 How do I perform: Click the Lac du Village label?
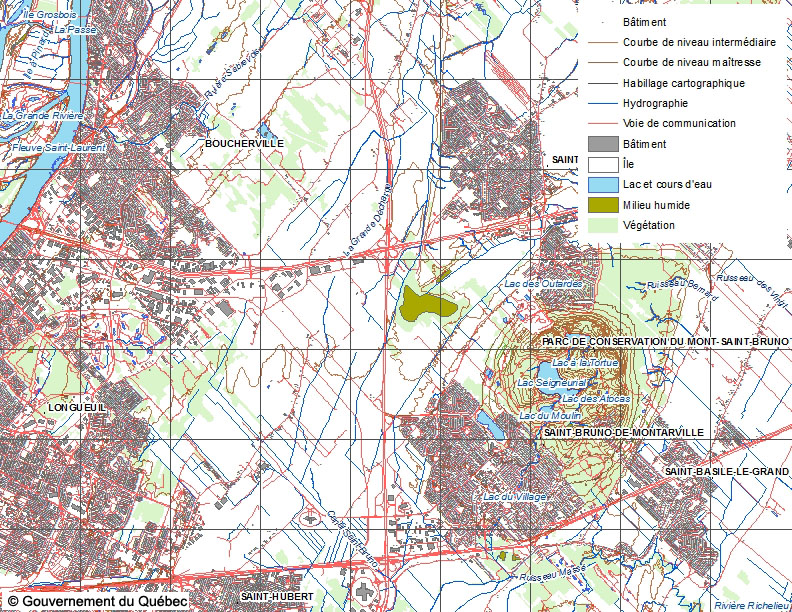pos(515,496)
